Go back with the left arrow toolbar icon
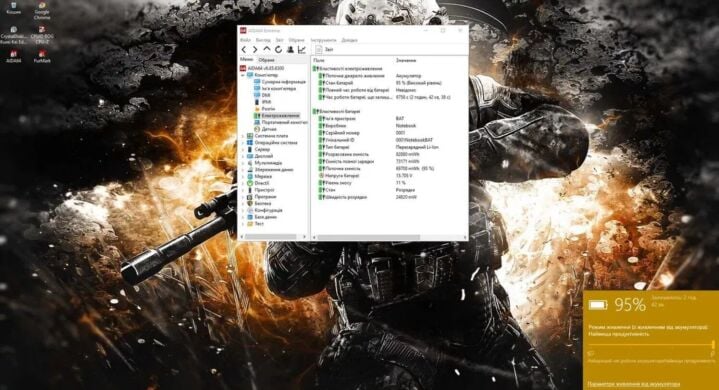The image size is (719, 390). [x=244, y=49]
